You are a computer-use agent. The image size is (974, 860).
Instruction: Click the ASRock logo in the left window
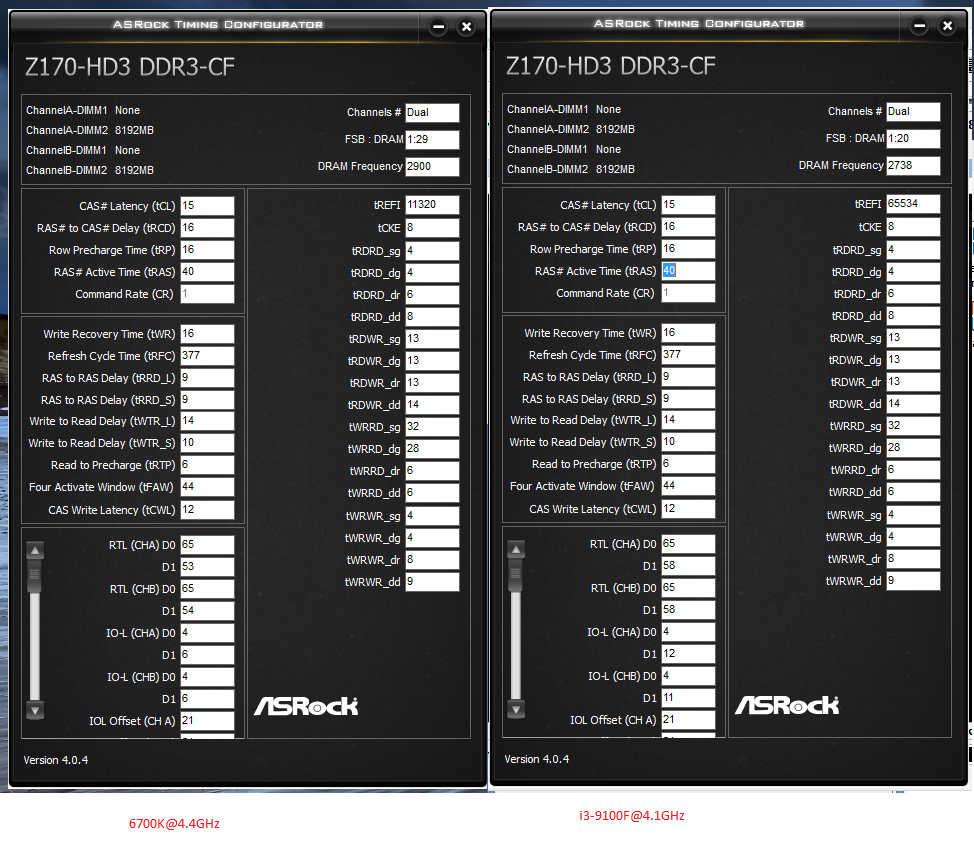pyautogui.click(x=306, y=706)
